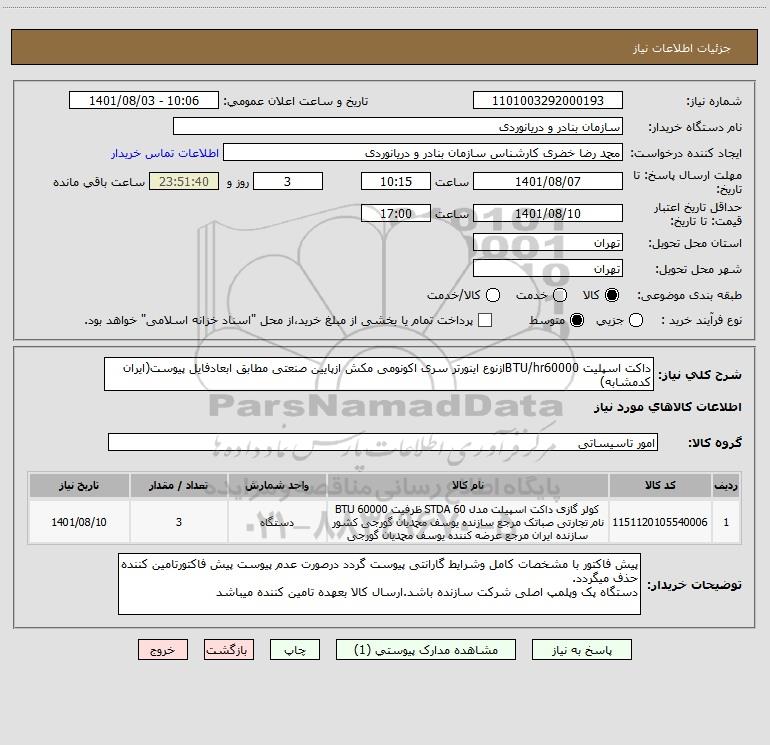
Task: Click the quantity cell showing 3
Action: pos(179,522)
